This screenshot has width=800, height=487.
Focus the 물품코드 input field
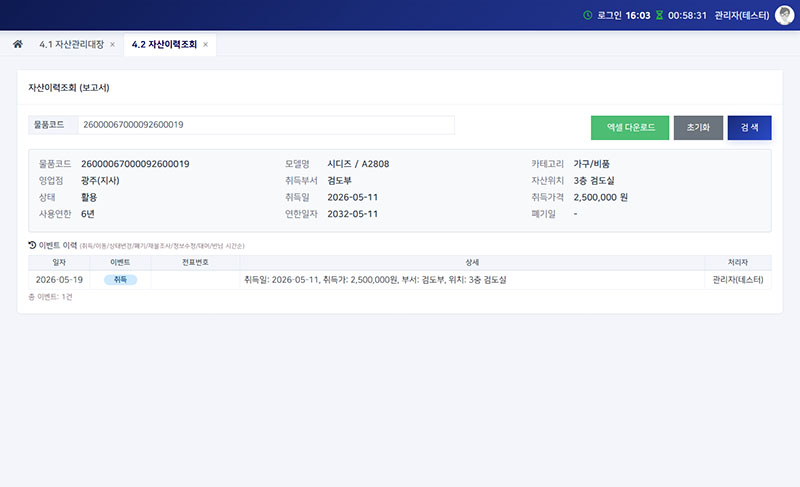pos(266,125)
